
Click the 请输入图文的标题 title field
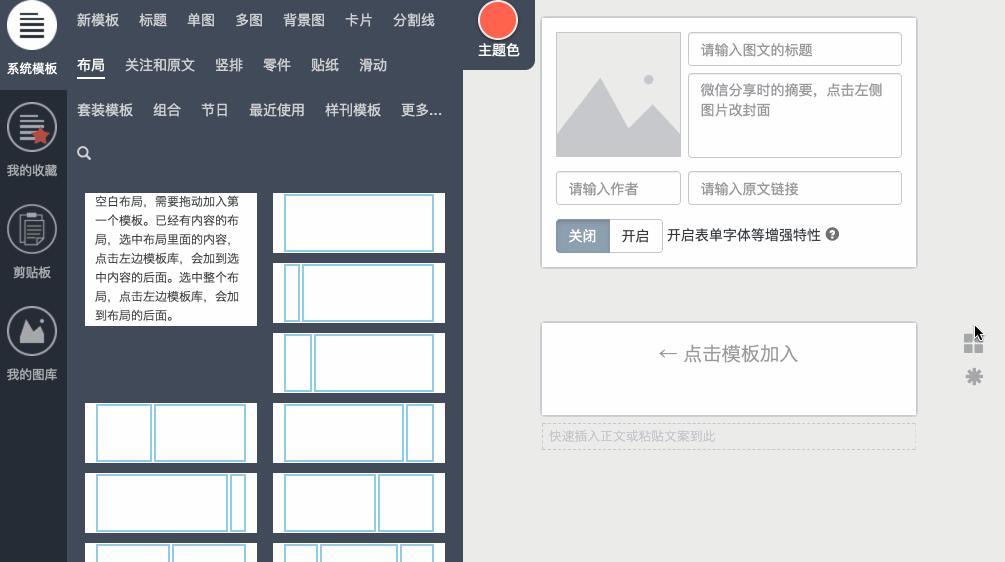(x=795, y=49)
